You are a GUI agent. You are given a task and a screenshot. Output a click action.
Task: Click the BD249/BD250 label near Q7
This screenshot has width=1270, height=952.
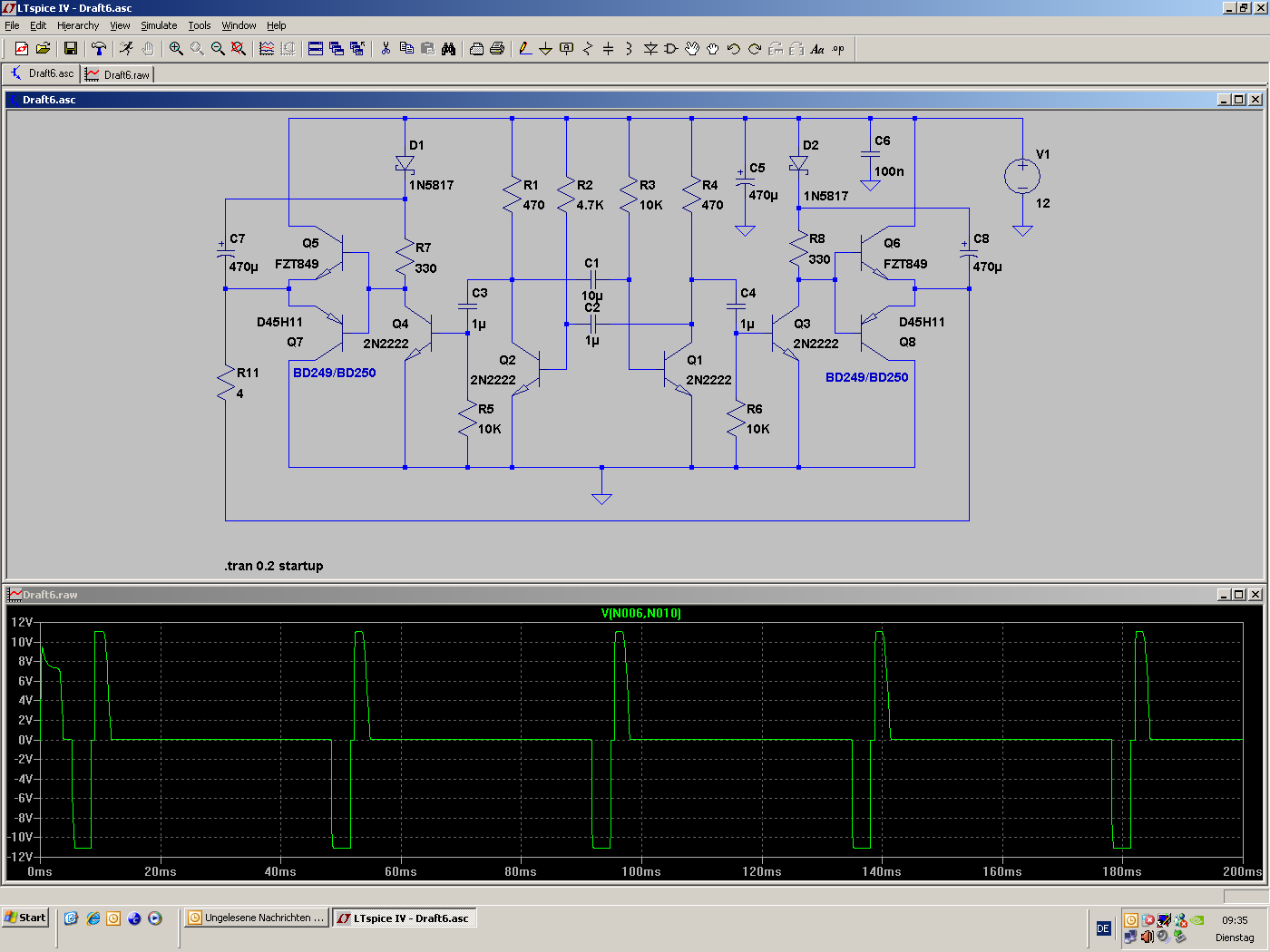[x=334, y=373]
